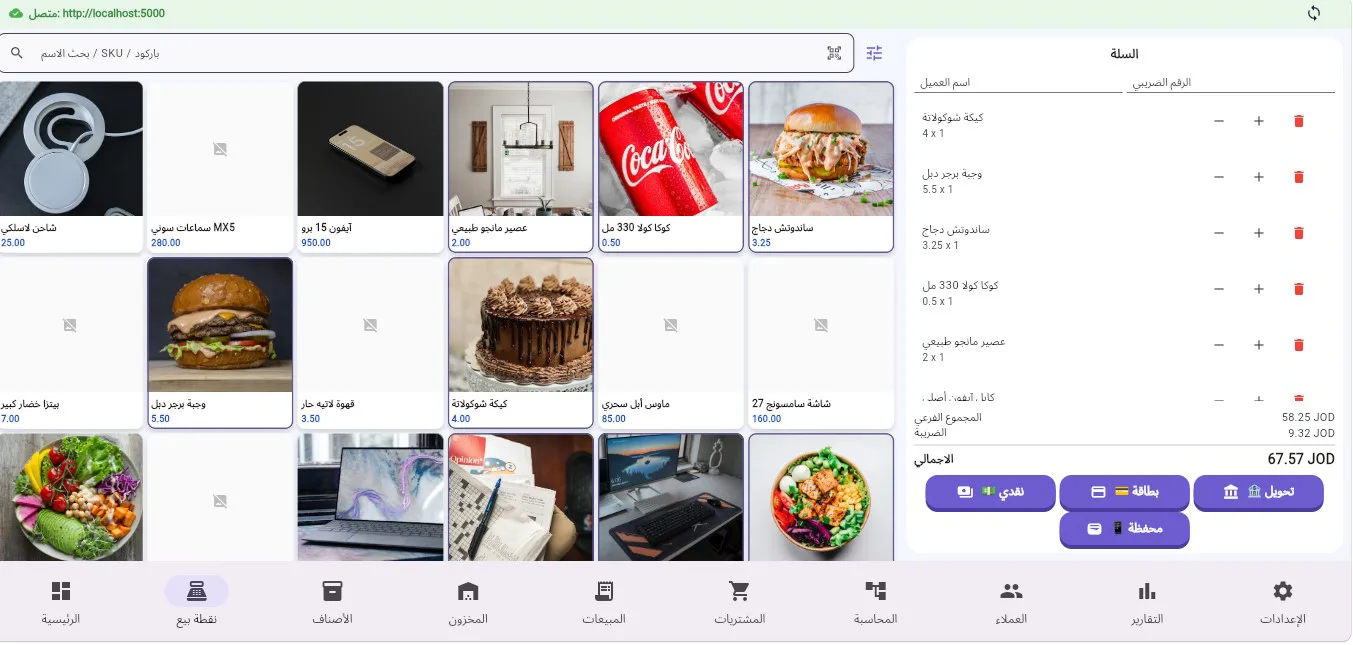Click the sync refresh icon in top bar
Image resolution: width=1353 pixels, height=645 pixels.
[1314, 13]
